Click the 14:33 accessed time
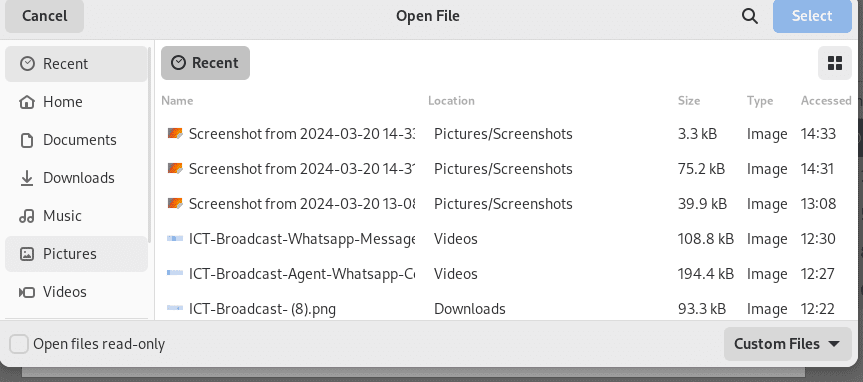This screenshot has width=863, height=382. (x=818, y=134)
